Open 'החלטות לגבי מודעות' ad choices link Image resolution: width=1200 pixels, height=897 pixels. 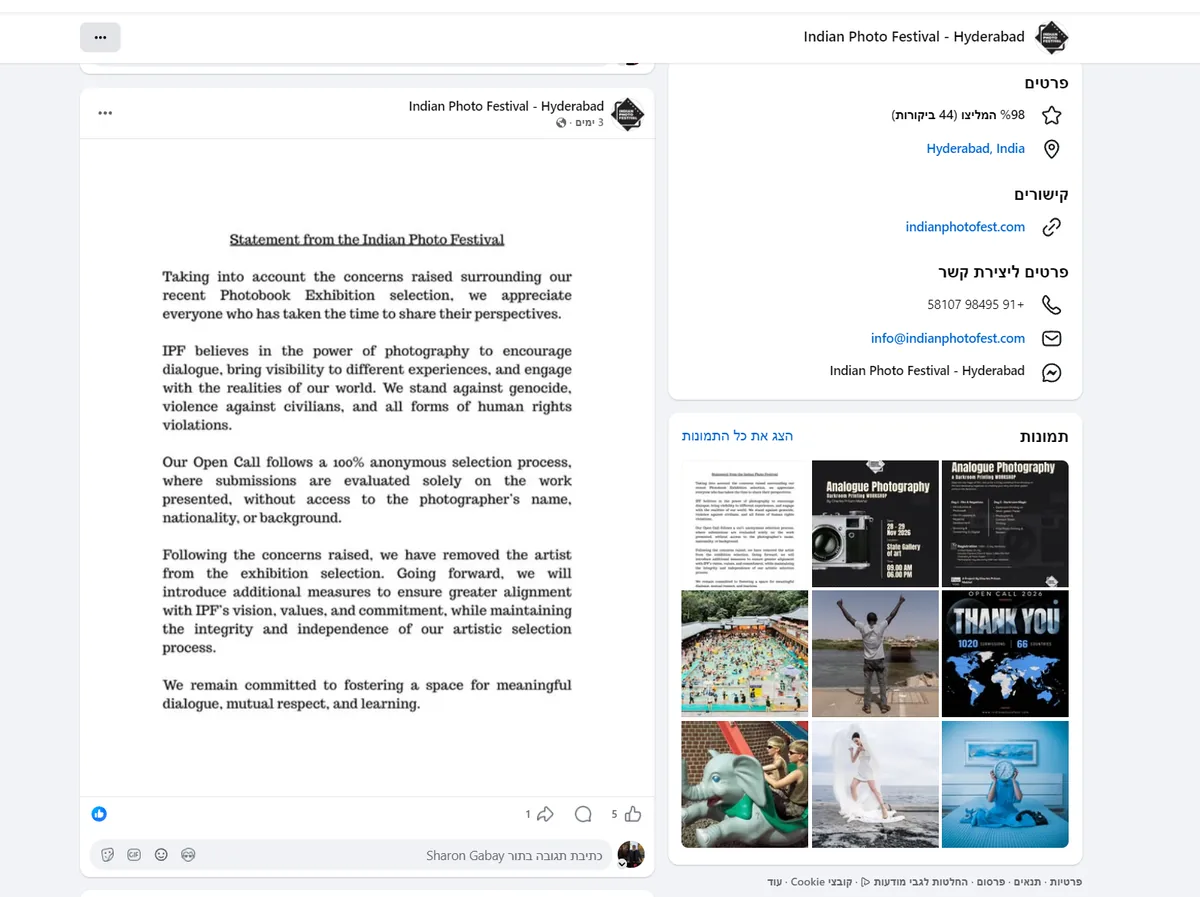tap(916, 882)
